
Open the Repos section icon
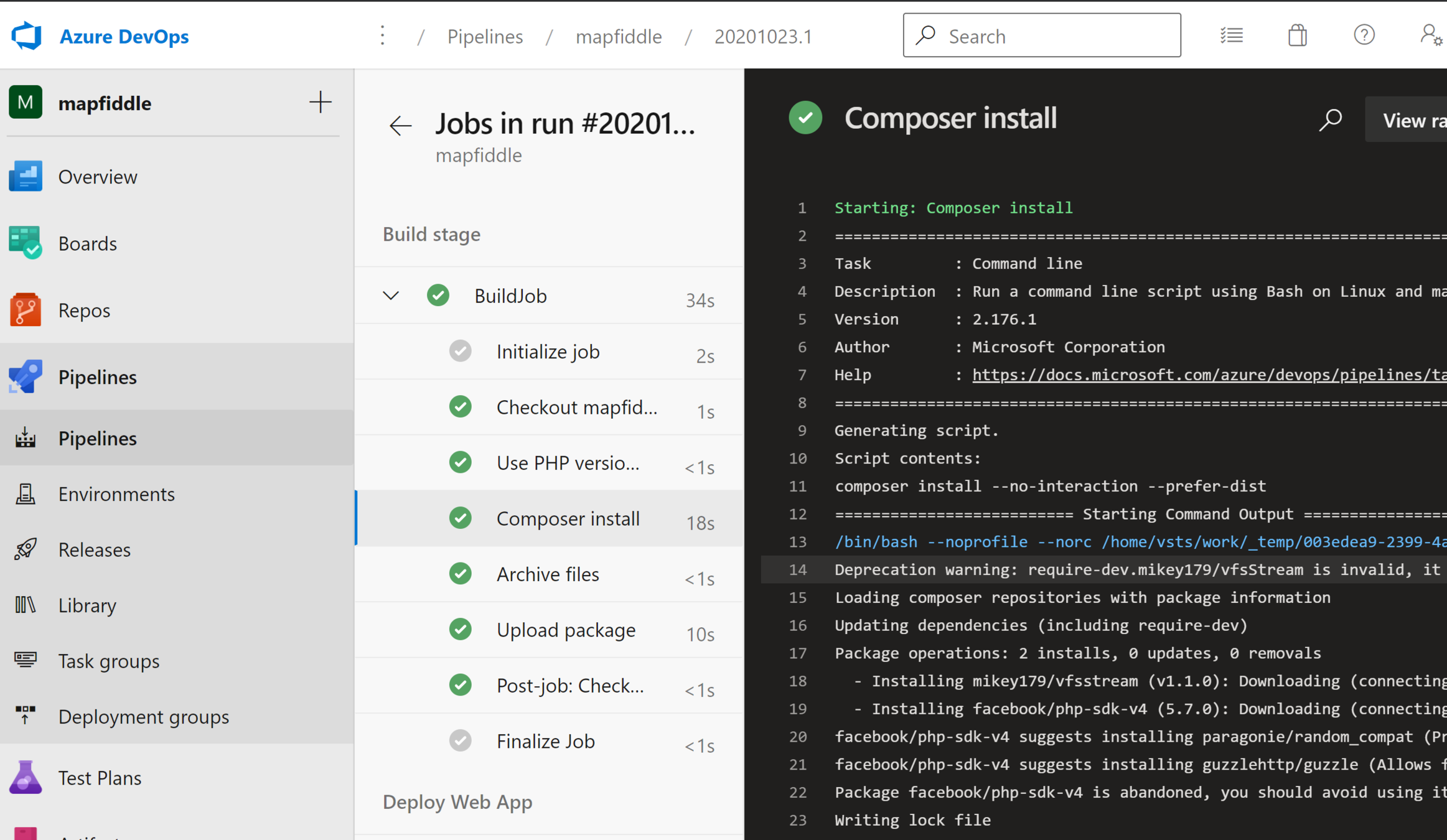(26, 310)
